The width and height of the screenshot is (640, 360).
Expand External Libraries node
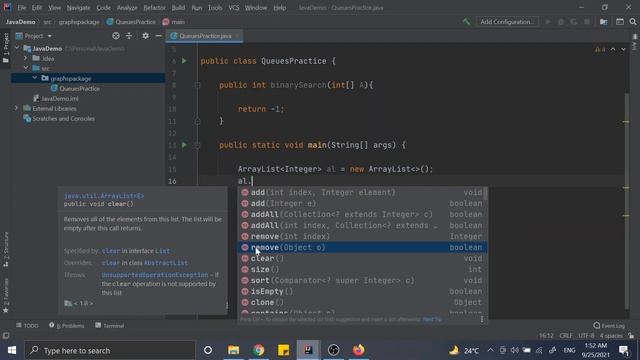[x=16, y=108]
